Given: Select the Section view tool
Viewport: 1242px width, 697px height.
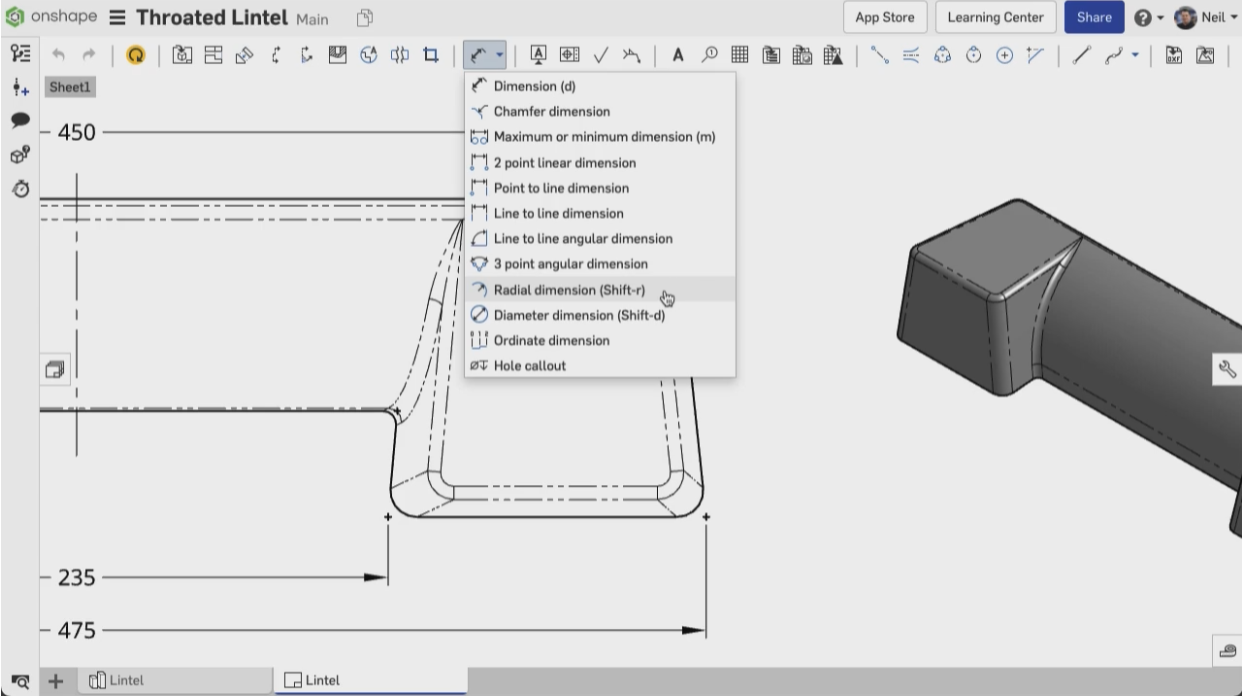Looking at the screenshot, I should (x=276, y=55).
